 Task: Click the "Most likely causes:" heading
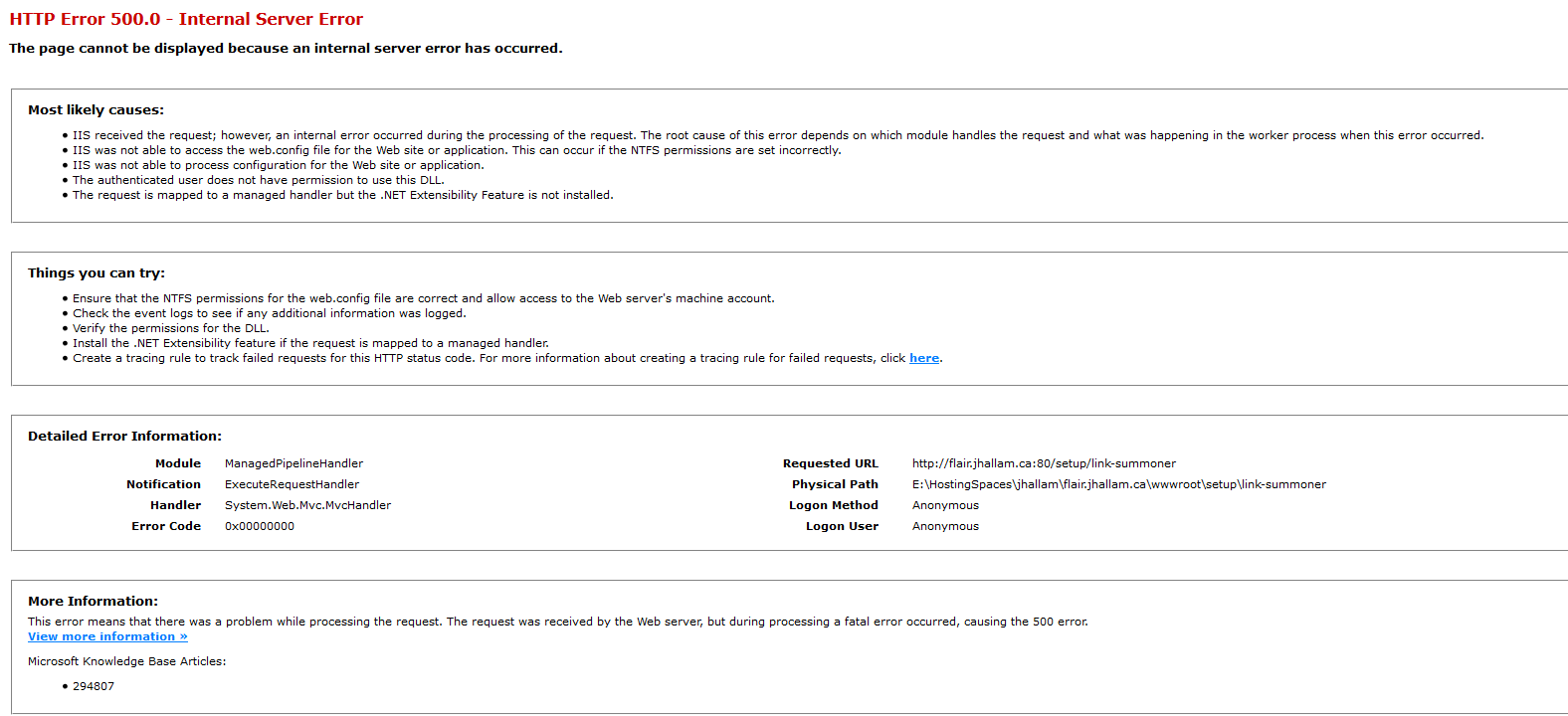(96, 110)
